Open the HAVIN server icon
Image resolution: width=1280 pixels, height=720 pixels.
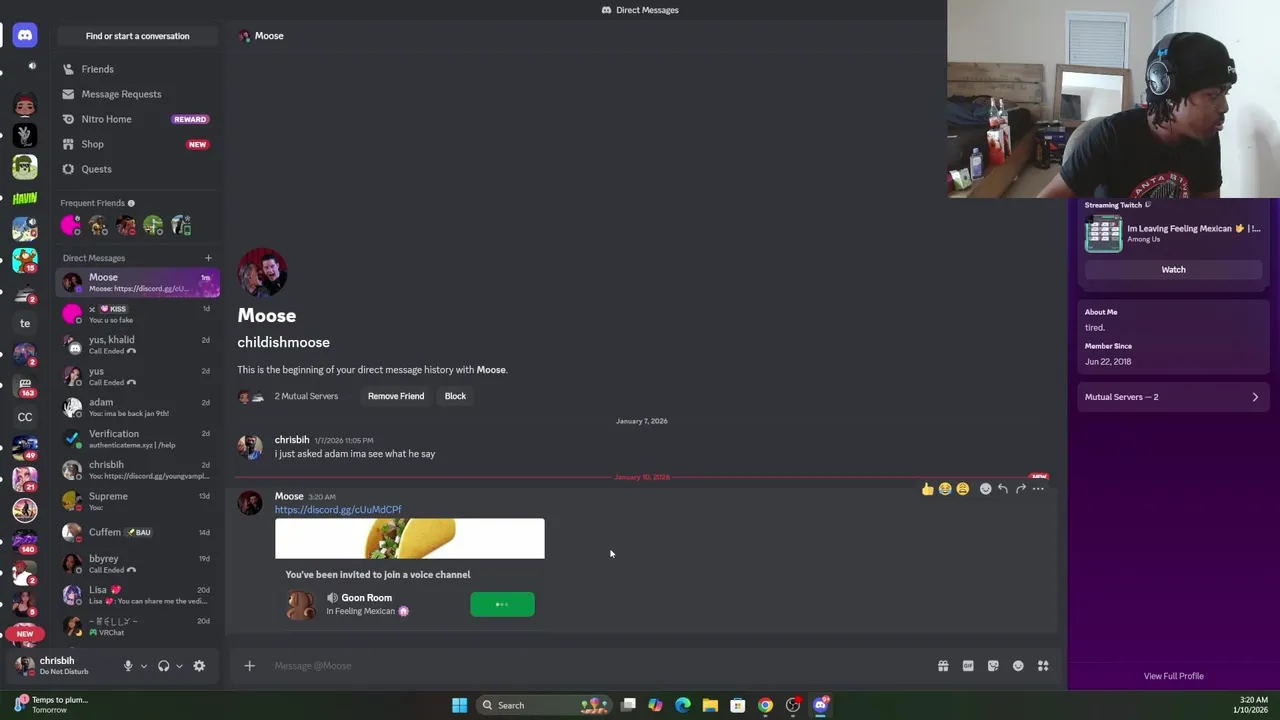pos(25,198)
